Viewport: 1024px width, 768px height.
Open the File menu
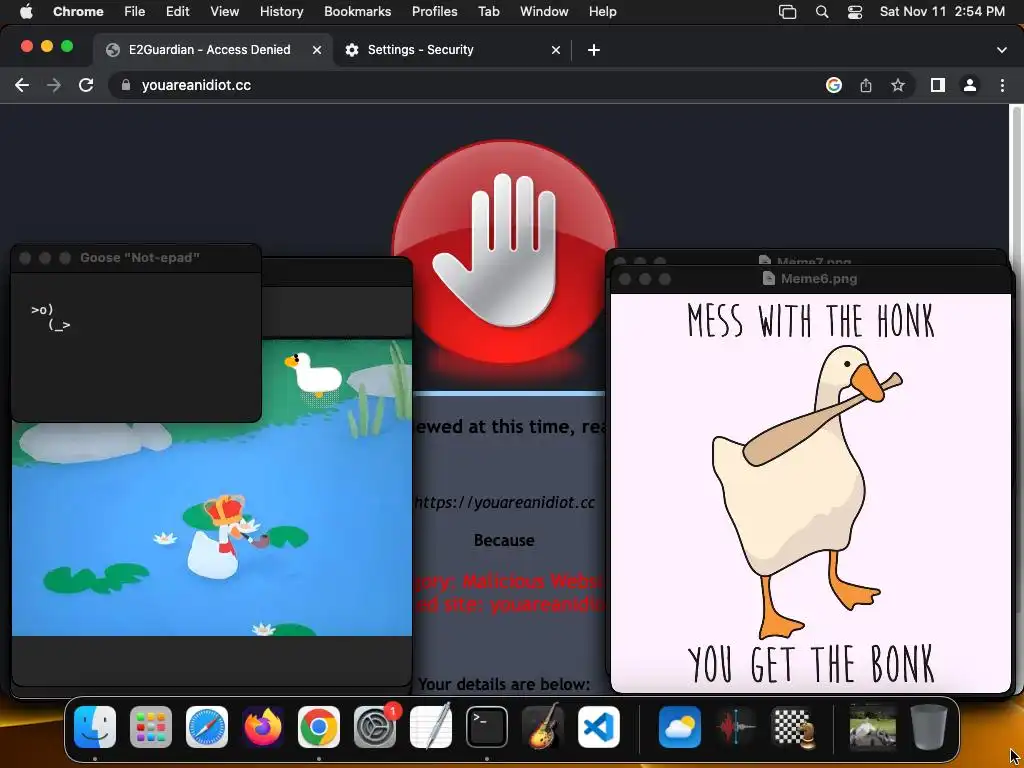pyautogui.click(x=135, y=12)
